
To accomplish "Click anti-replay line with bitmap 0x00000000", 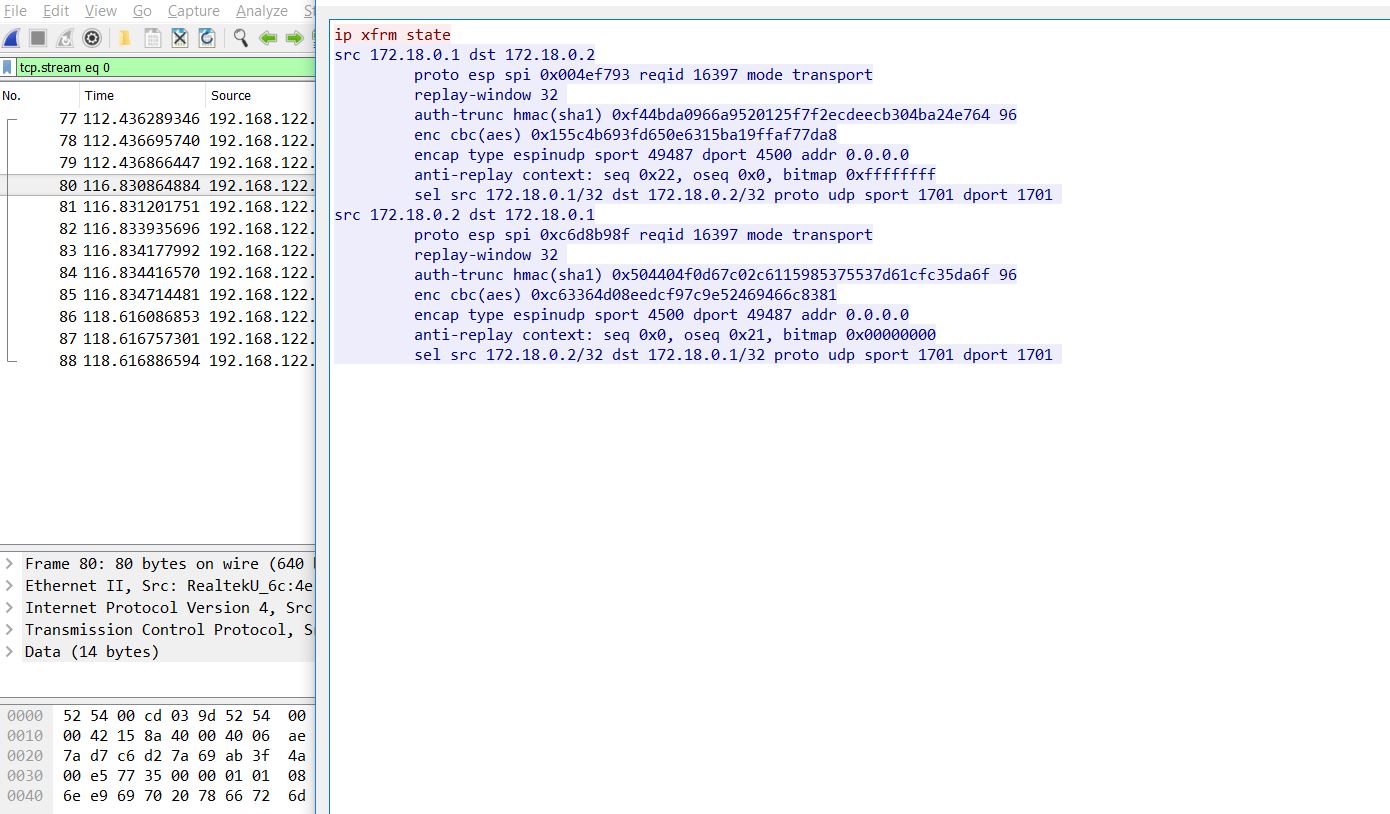I will coord(675,335).
